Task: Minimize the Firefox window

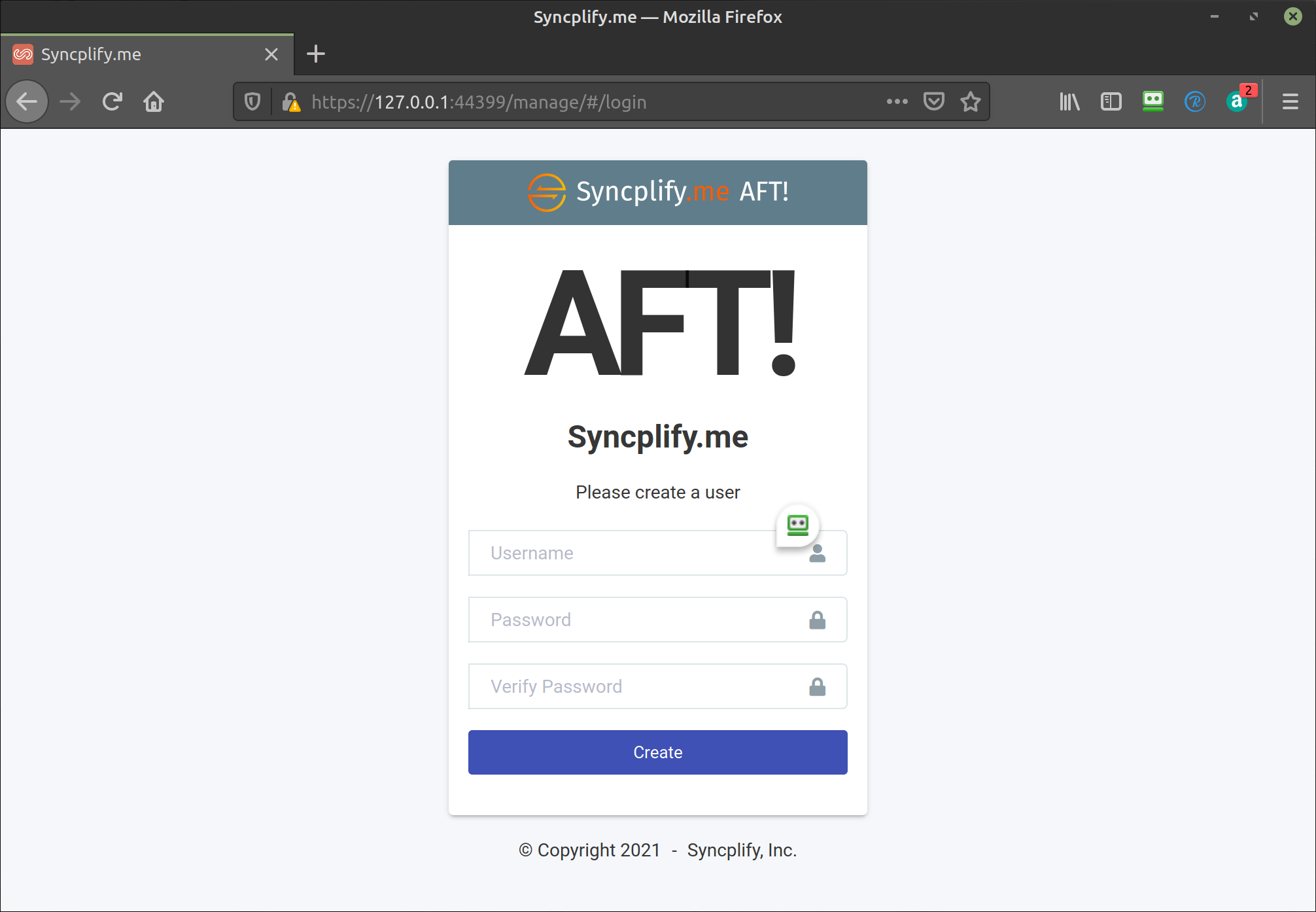Action: [1215, 16]
